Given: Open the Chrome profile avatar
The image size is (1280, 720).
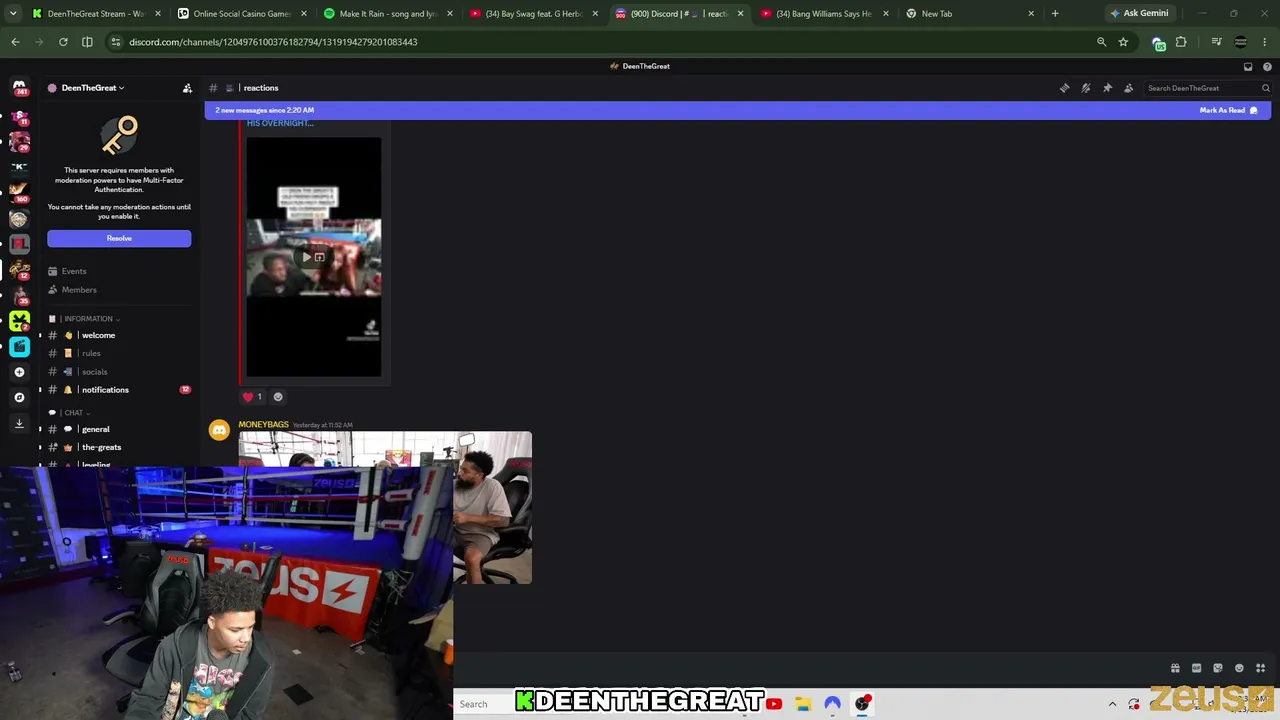Looking at the screenshot, I should tap(1241, 42).
